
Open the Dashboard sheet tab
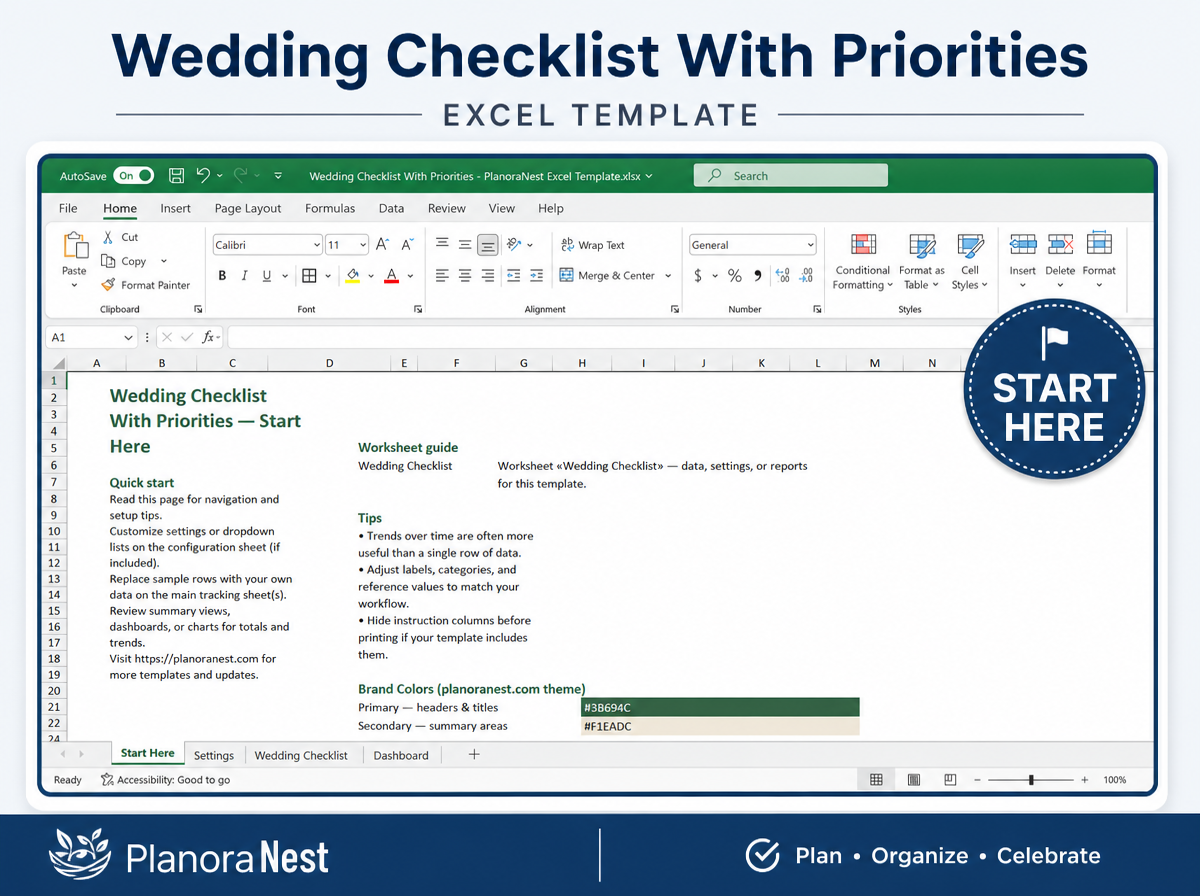tap(401, 755)
